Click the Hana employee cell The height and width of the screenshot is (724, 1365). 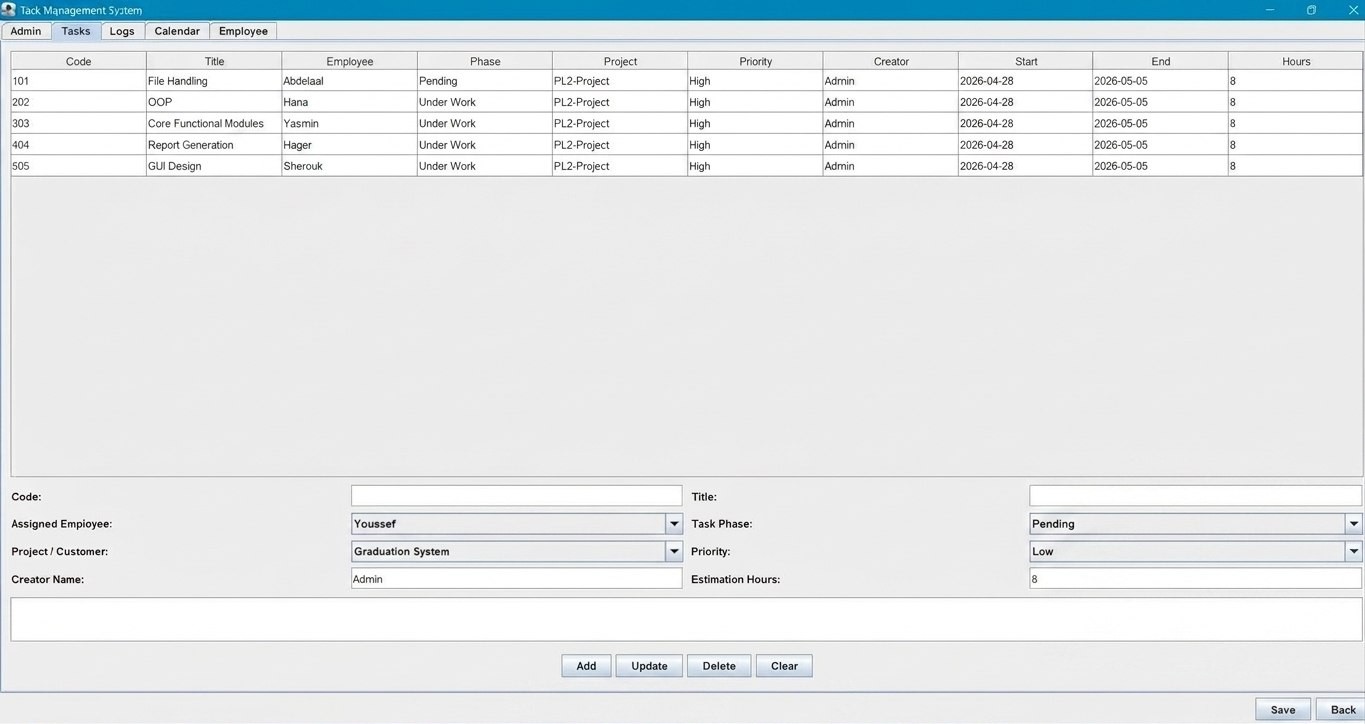click(349, 102)
